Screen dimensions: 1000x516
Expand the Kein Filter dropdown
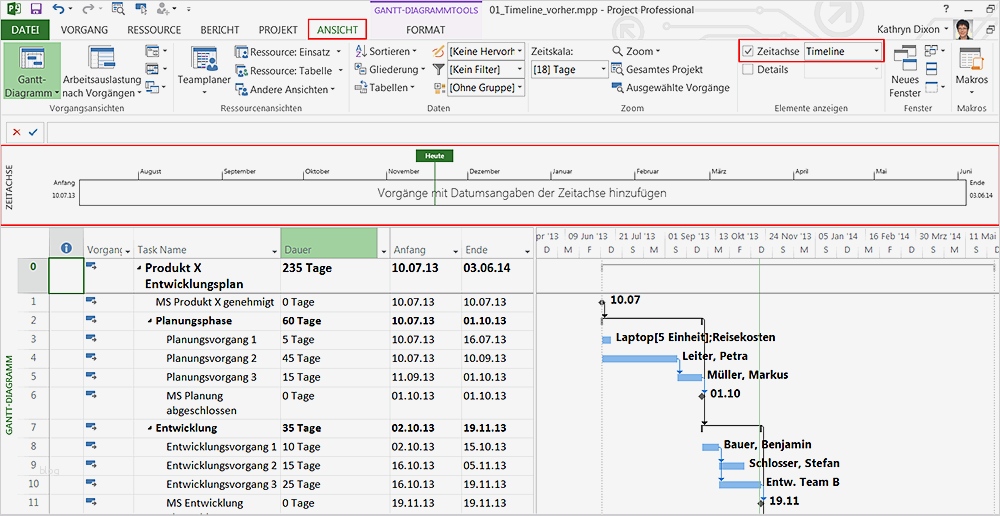519,70
